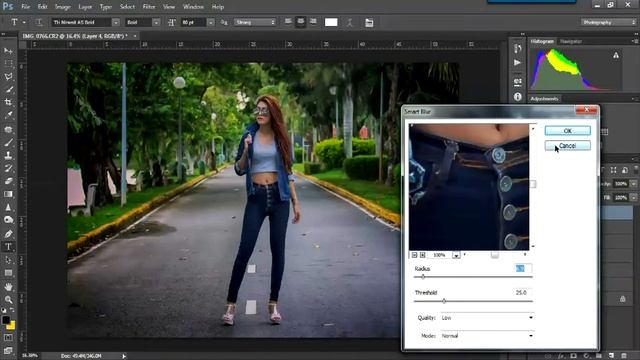Open the font family dropdown
Screen dimensions: 640x360
pos(116,22)
